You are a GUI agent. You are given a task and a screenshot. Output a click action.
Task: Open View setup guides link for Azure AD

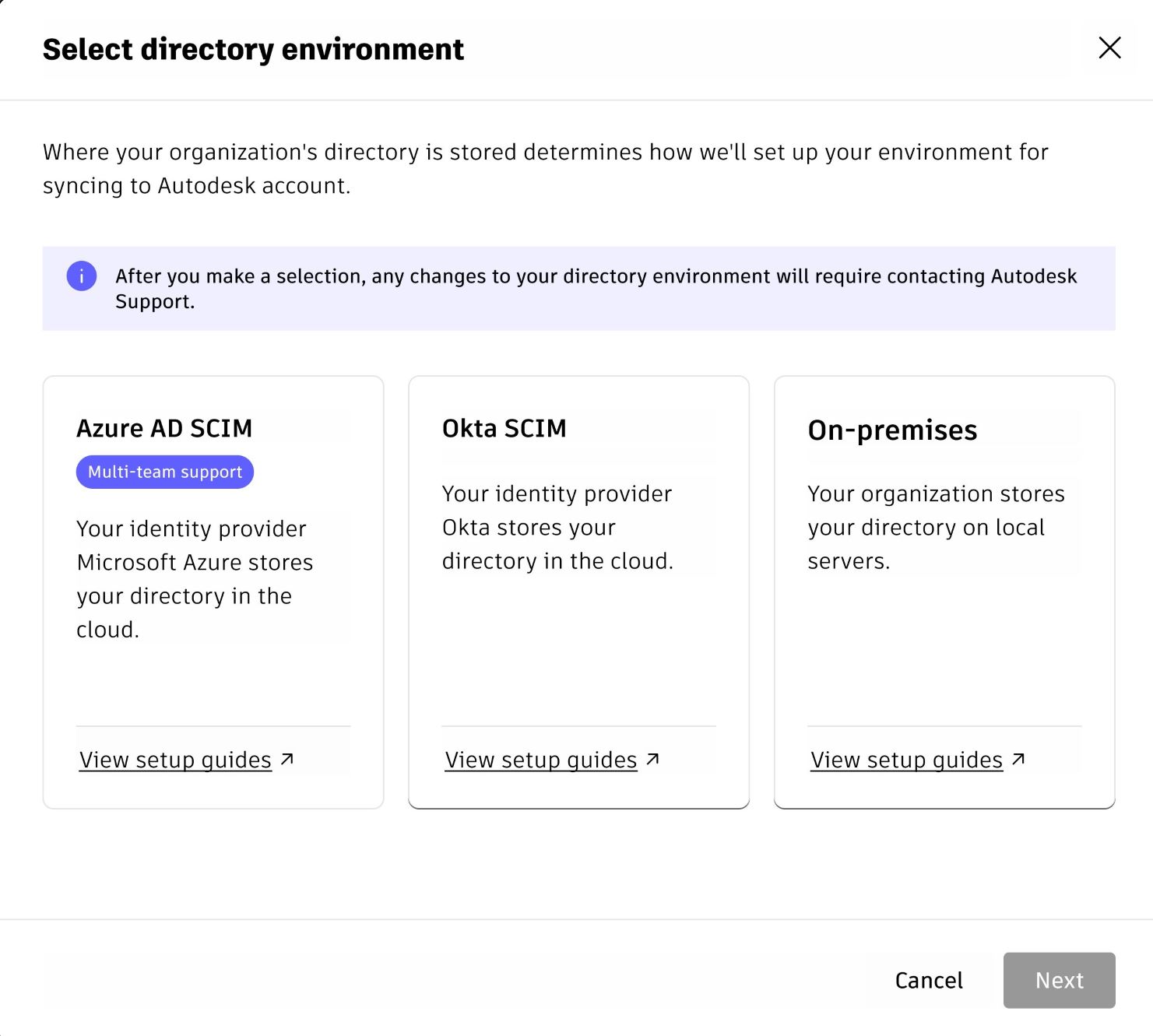tap(175, 760)
